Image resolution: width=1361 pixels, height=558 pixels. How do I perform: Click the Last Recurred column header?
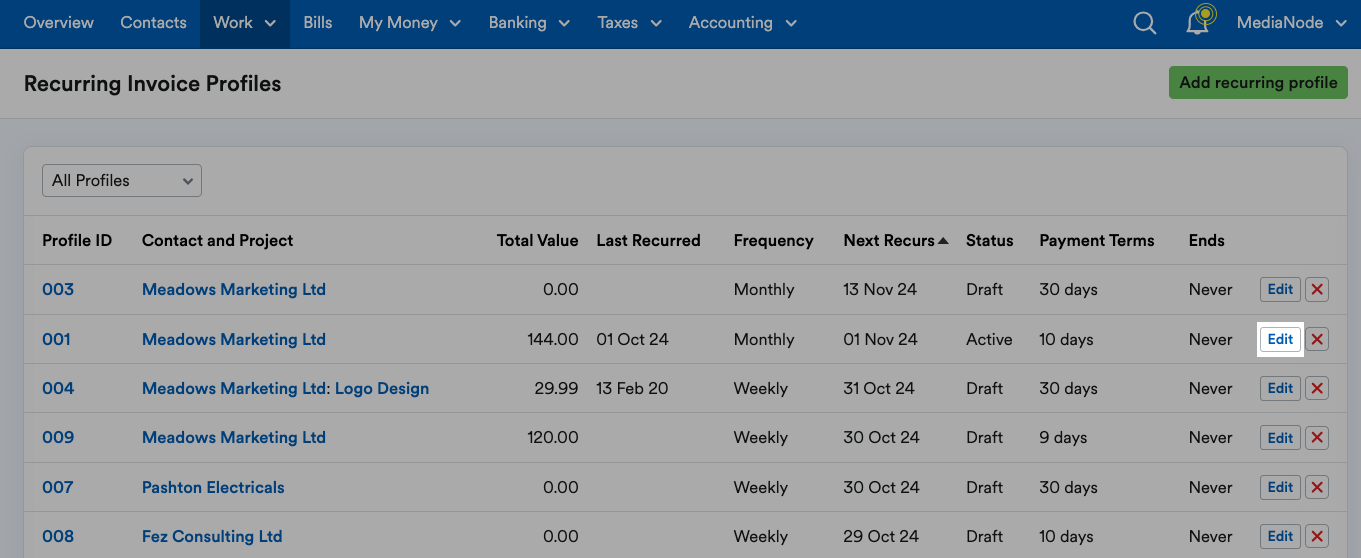click(x=648, y=240)
